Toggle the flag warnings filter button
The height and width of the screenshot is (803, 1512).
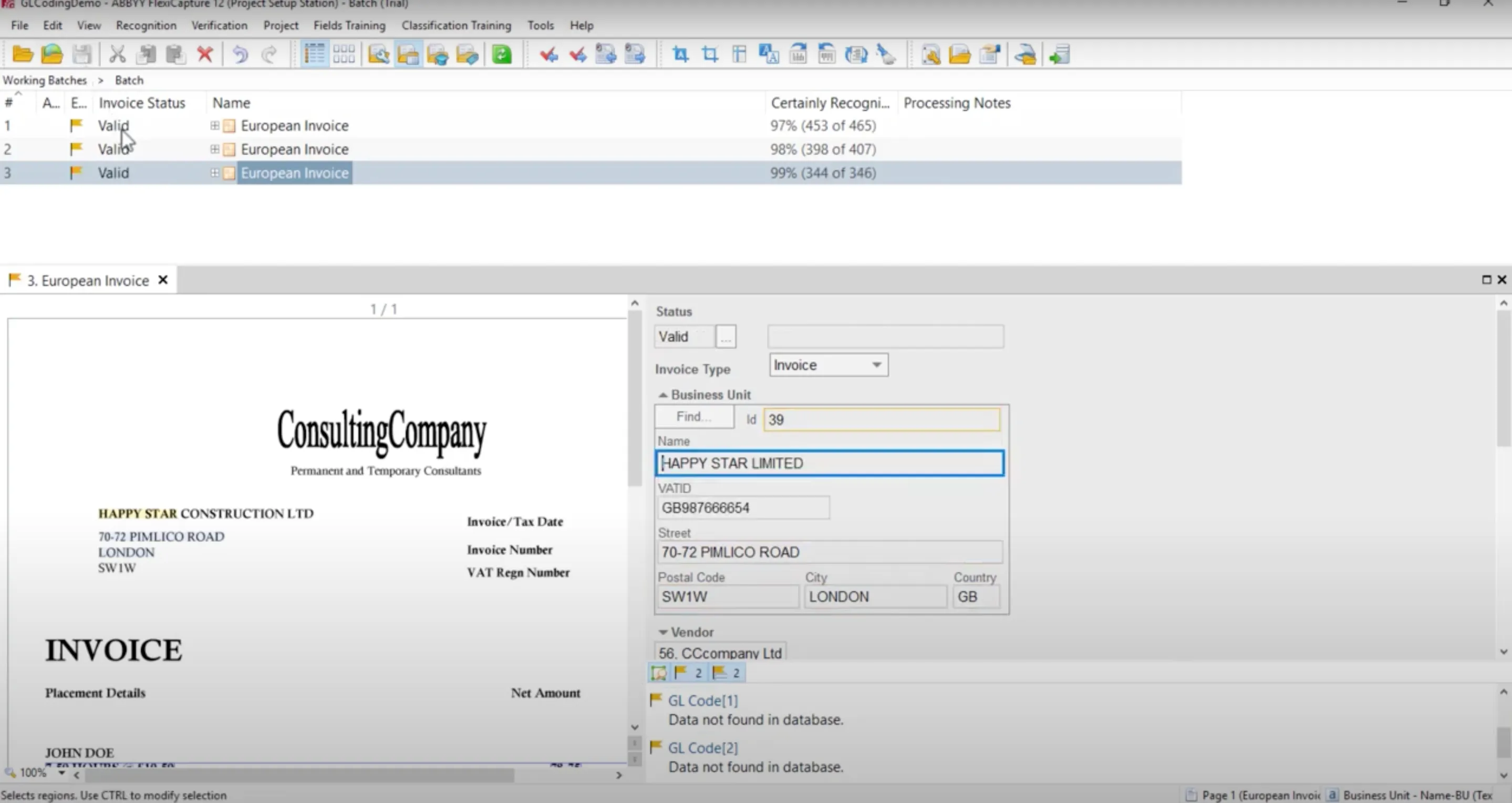pos(727,673)
